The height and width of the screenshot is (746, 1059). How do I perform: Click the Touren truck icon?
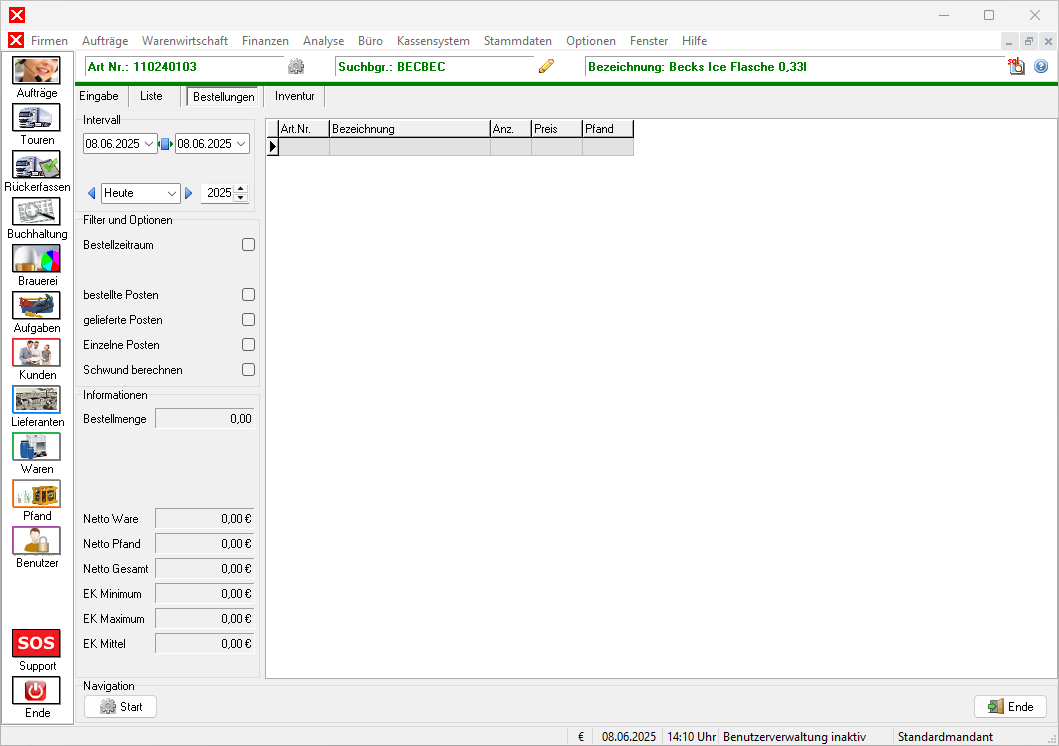pyautogui.click(x=36, y=118)
